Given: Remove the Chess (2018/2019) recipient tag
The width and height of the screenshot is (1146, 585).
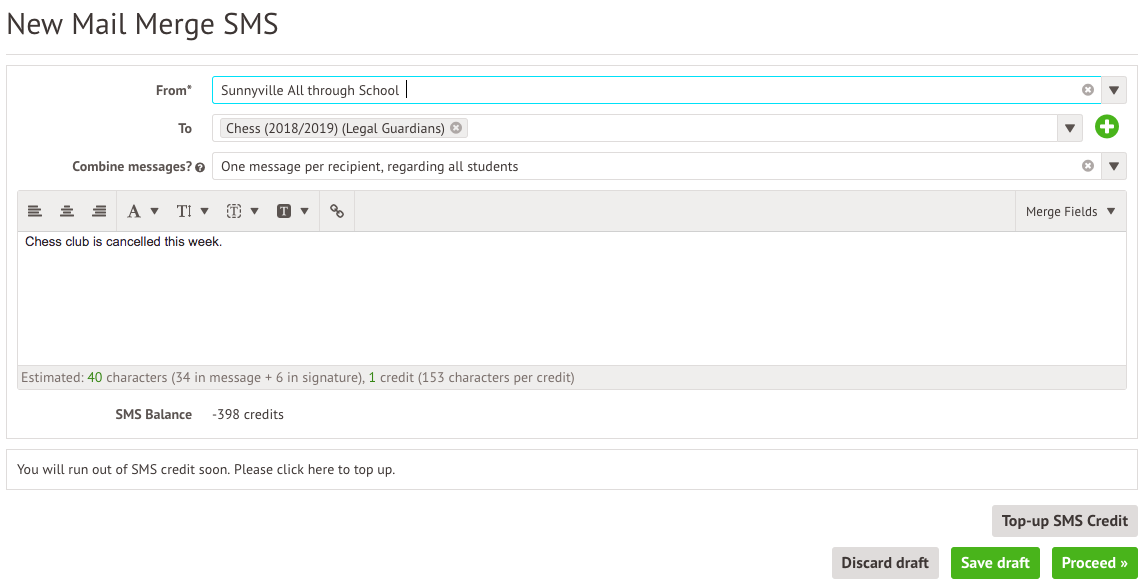Looking at the screenshot, I should pos(456,128).
